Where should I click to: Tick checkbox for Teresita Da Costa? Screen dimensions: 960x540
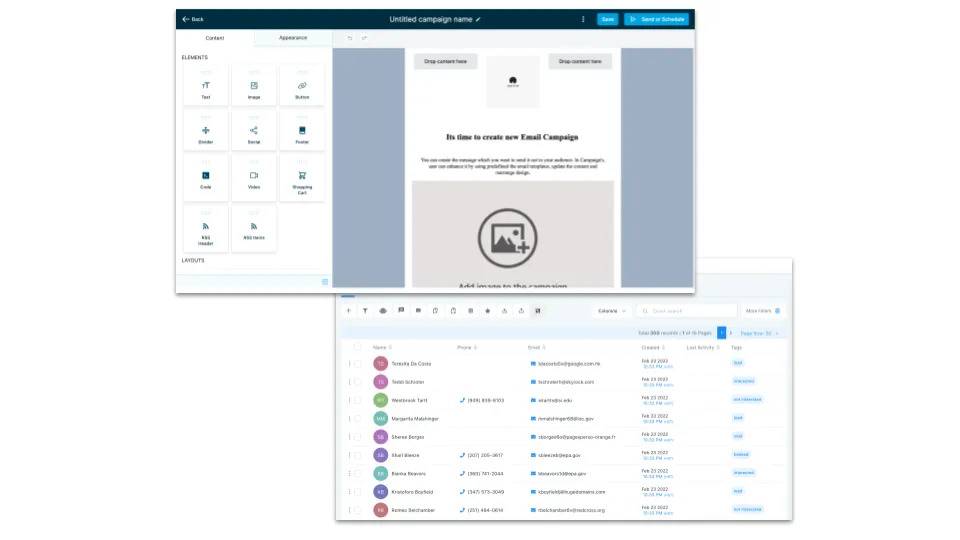[358, 364]
